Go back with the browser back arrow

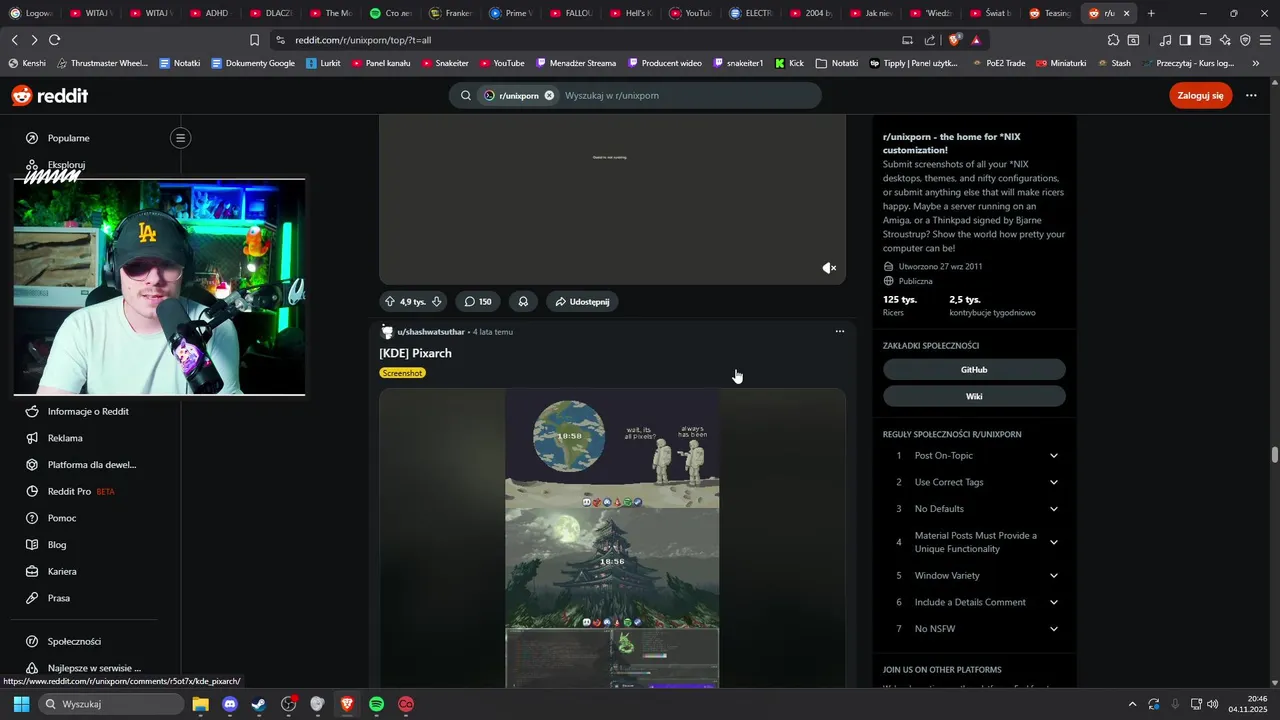click(14, 40)
